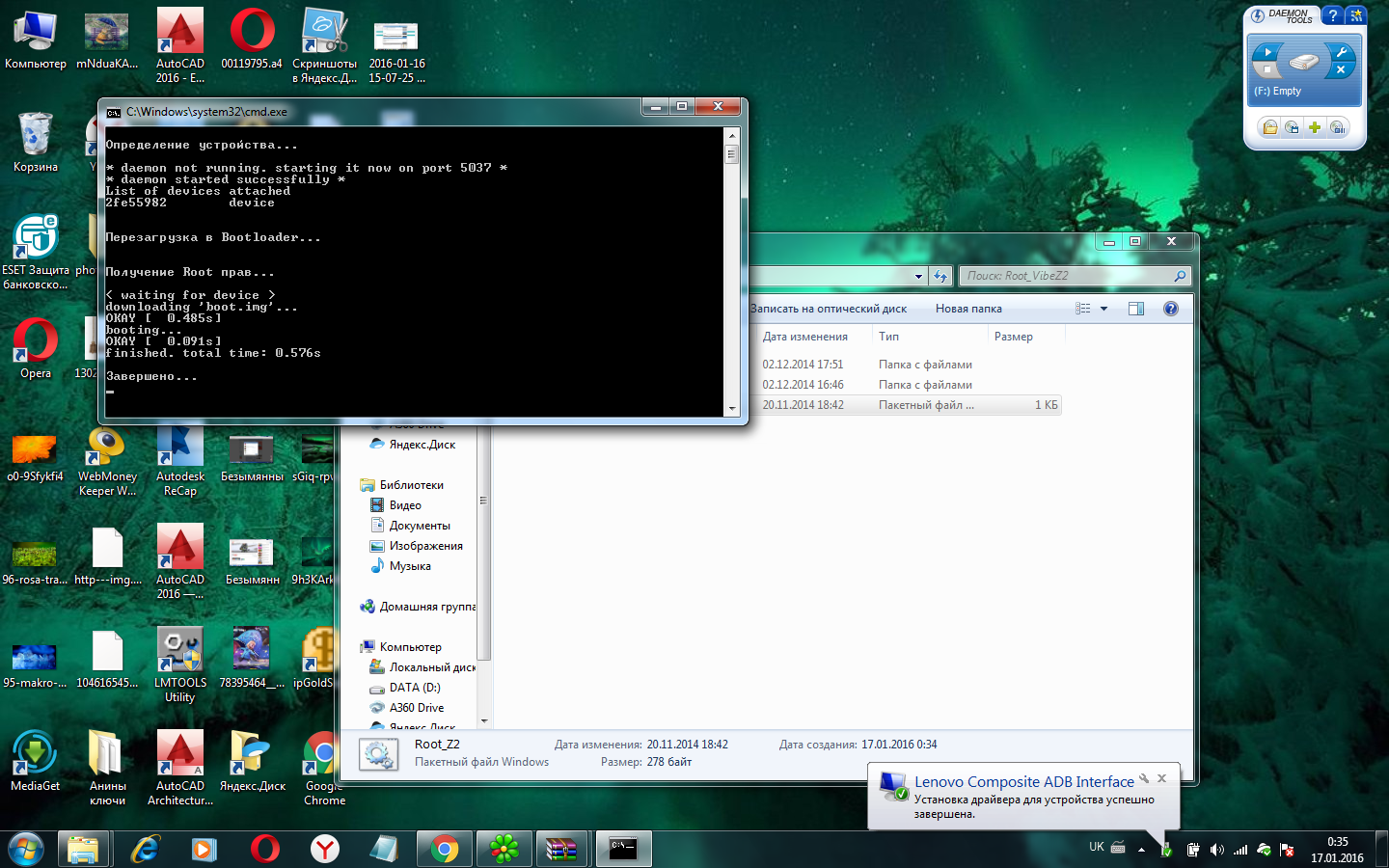Click the Daemon Tools wrench settings icon
Screen dimensions: 1389x868
pyautogui.click(x=1341, y=52)
